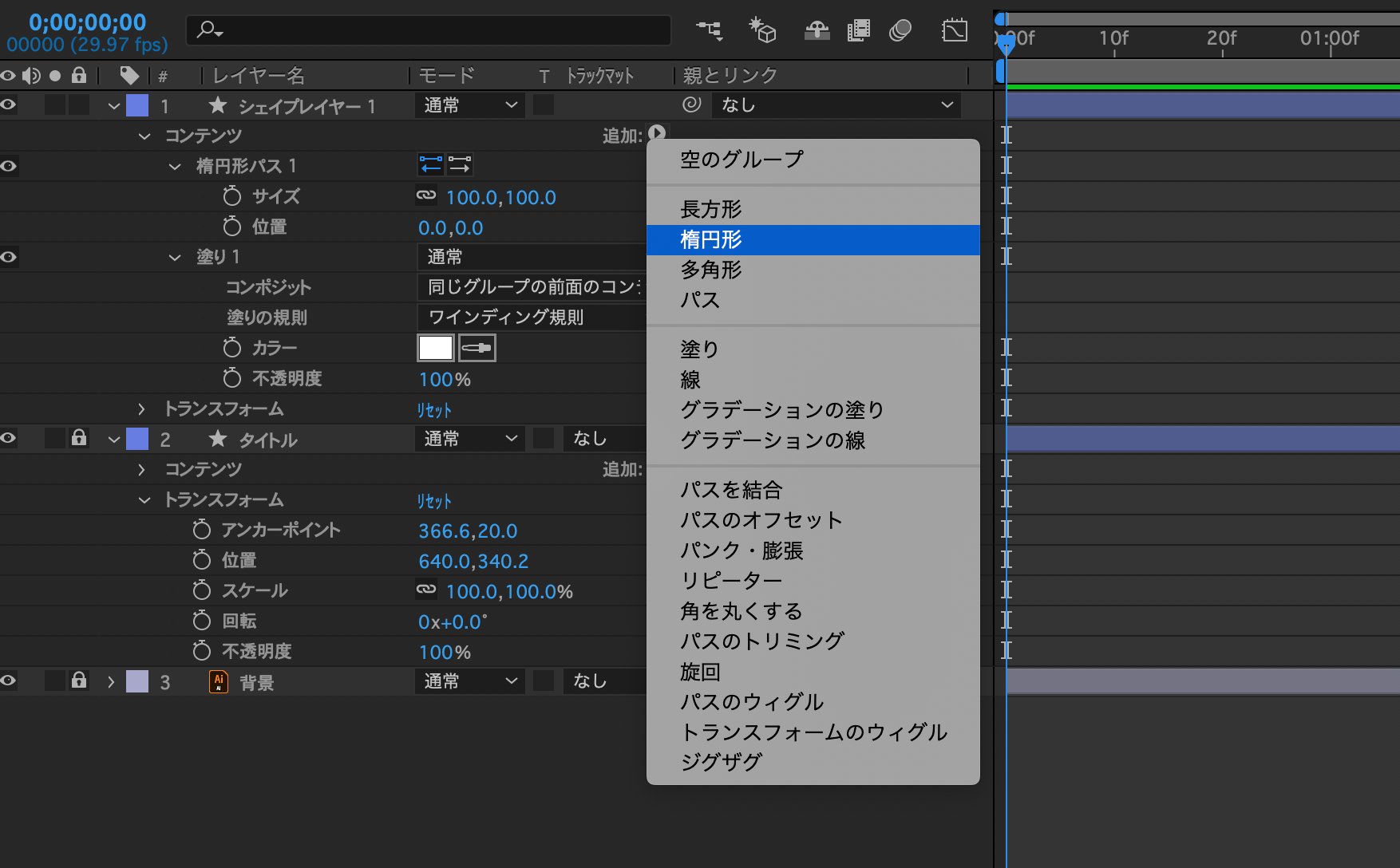The height and width of the screenshot is (868, 1400).
Task: Choose リピーター menu item
Action: click(813, 581)
